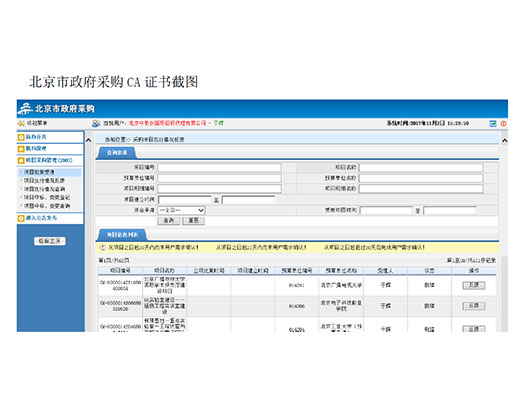The width and height of the screenshot is (522, 410).
Task: Focus the 项目名称 input field
Action: [421, 167]
